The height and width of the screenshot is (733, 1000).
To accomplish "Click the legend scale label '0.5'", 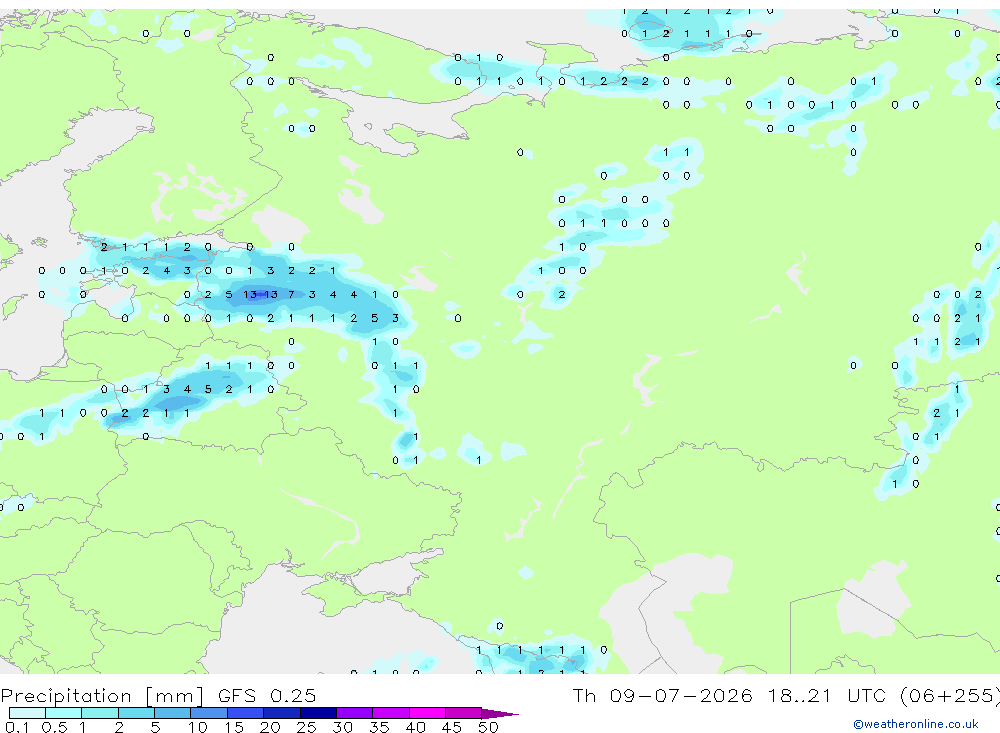I will point(54,727).
